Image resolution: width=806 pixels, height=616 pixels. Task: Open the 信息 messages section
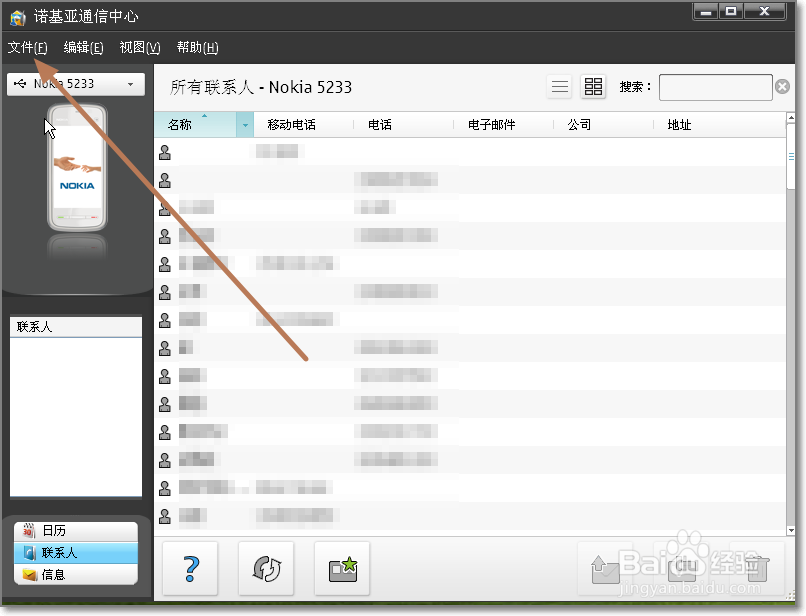[x=76, y=574]
